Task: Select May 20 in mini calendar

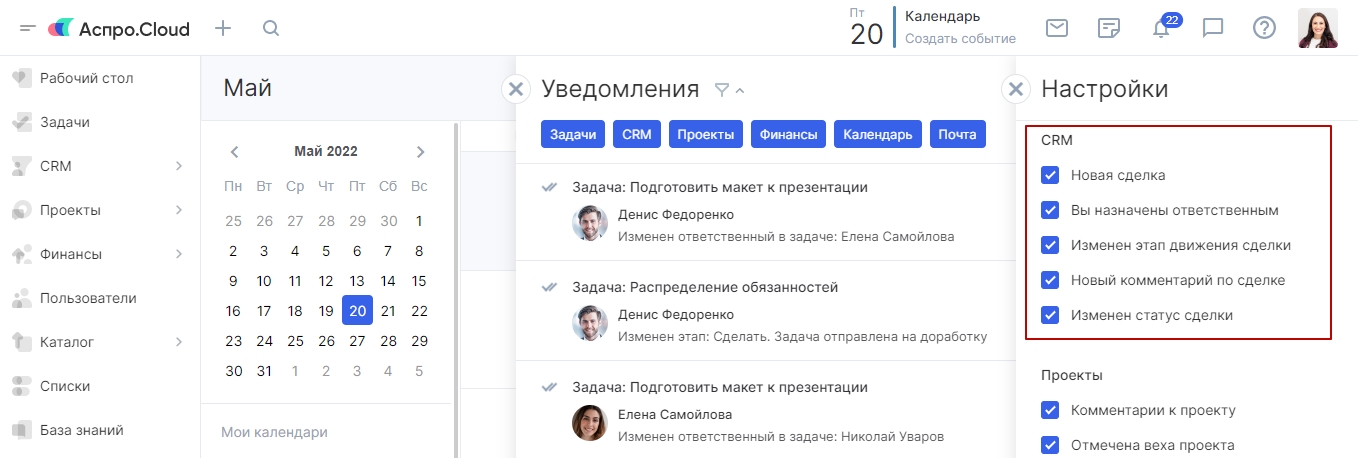Action: tap(357, 311)
